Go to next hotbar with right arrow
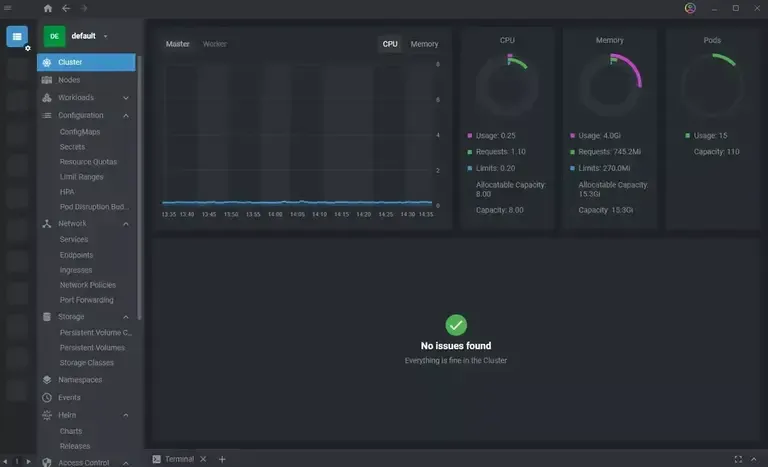The image size is (768, 467). (28, 461)
